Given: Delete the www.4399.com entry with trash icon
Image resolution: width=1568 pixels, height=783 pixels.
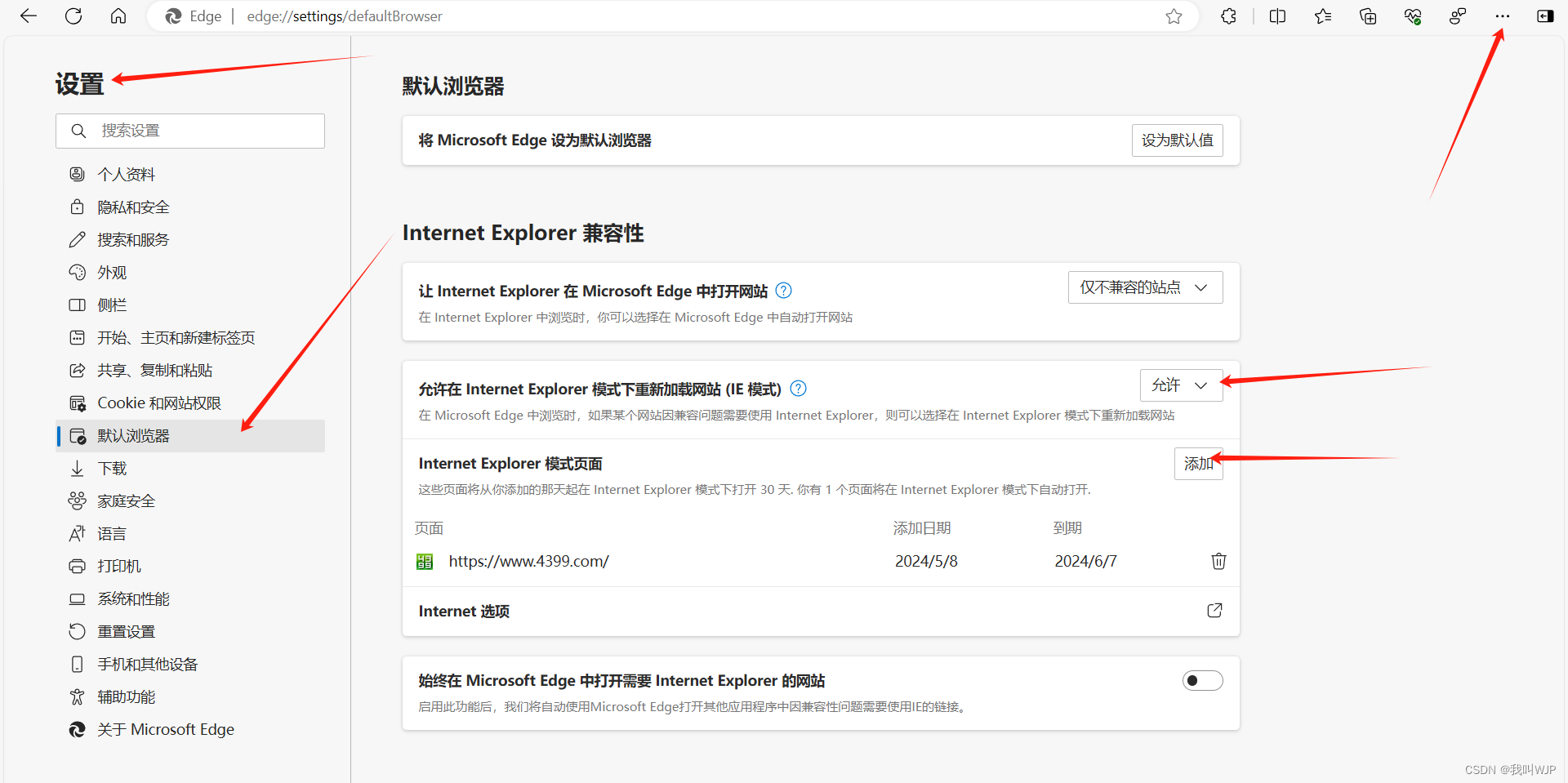Looking at the screenshot, I should tap(1218, 561).
